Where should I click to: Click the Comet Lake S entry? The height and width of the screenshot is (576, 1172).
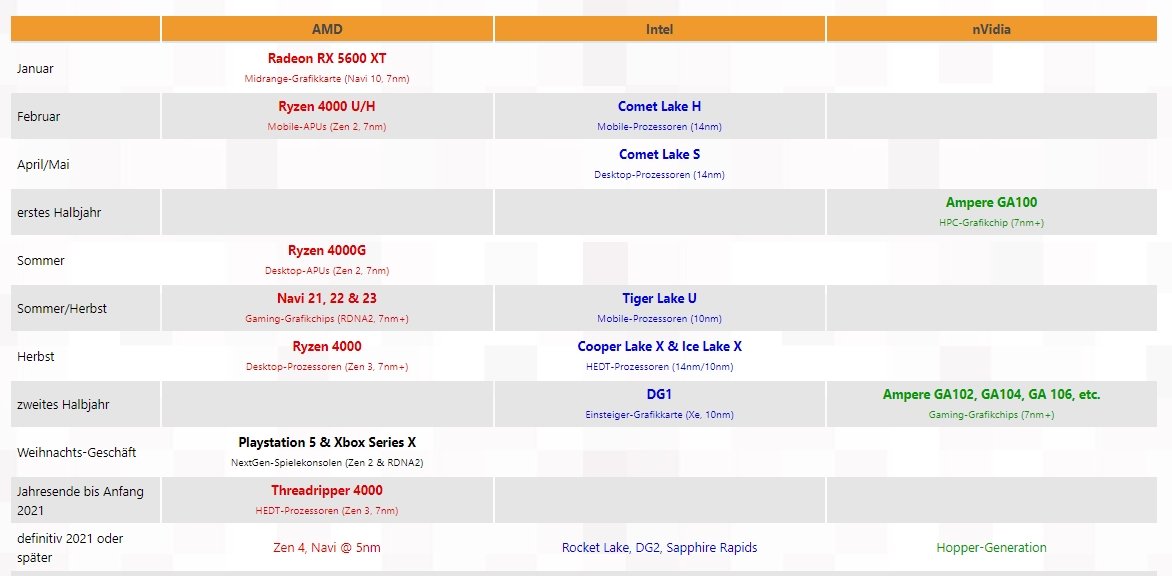[x=659, y=155]
